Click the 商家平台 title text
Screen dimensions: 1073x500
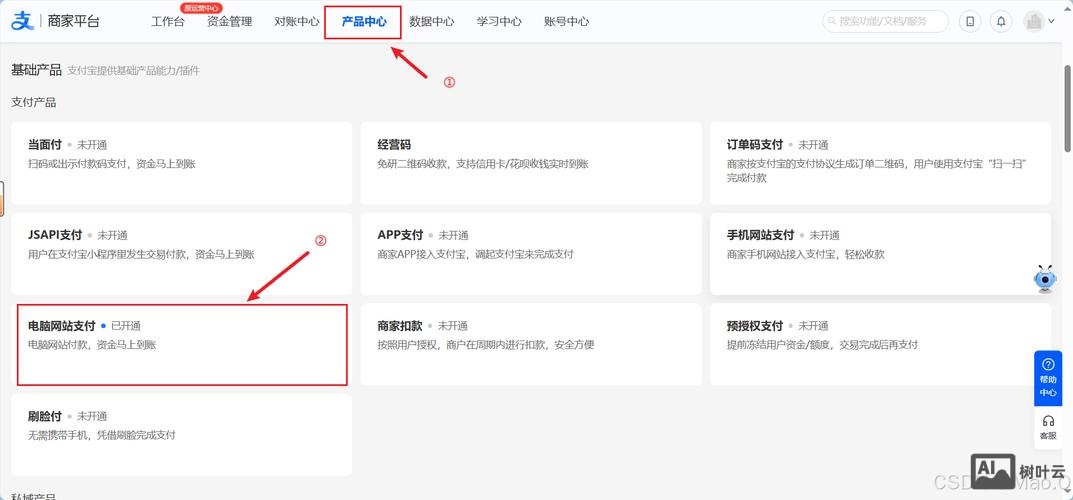74,21
